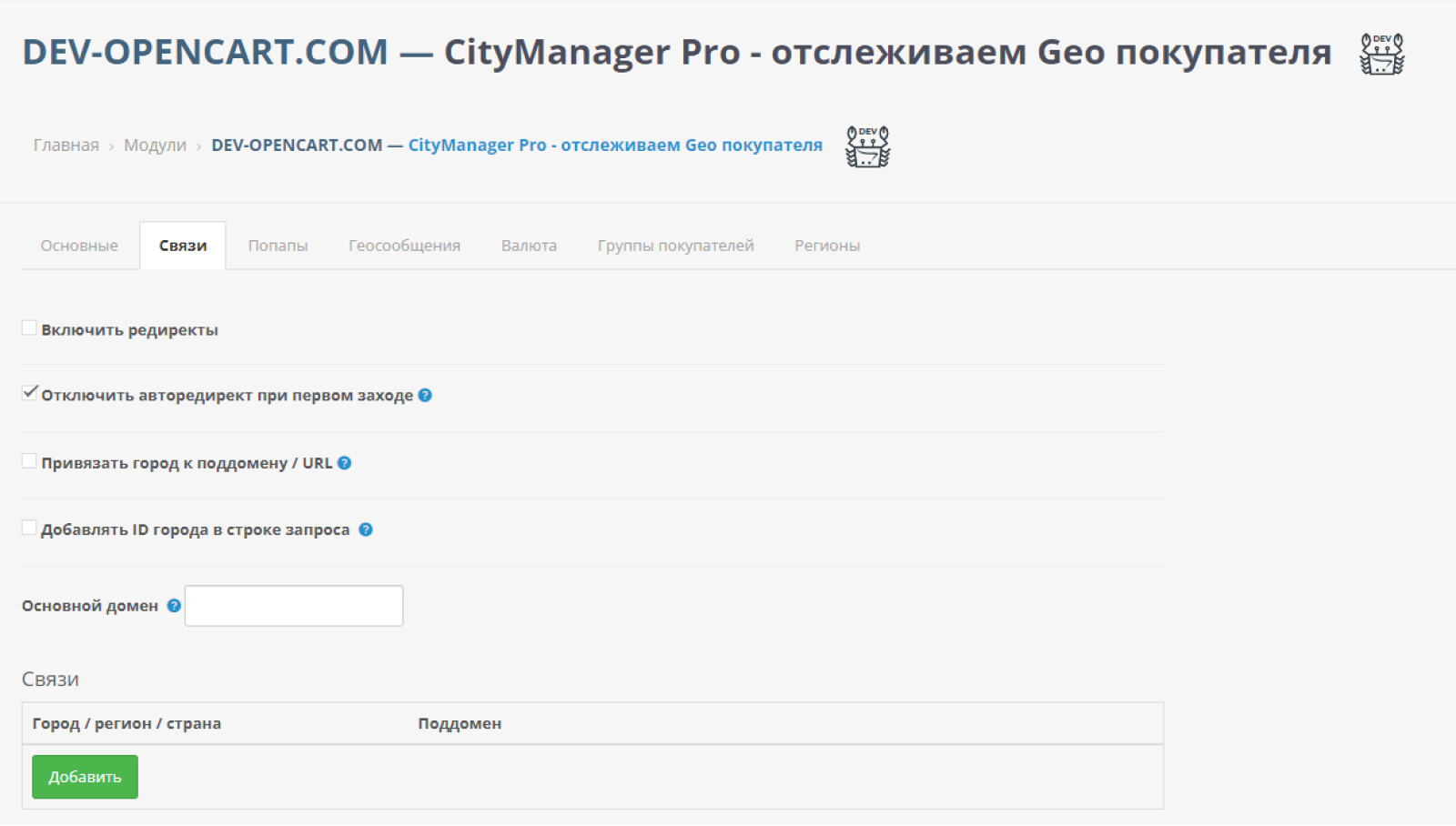Viewport: 1456px width, 826px height.
Task: Click the Поддомен column header
Action: [460, 723]
